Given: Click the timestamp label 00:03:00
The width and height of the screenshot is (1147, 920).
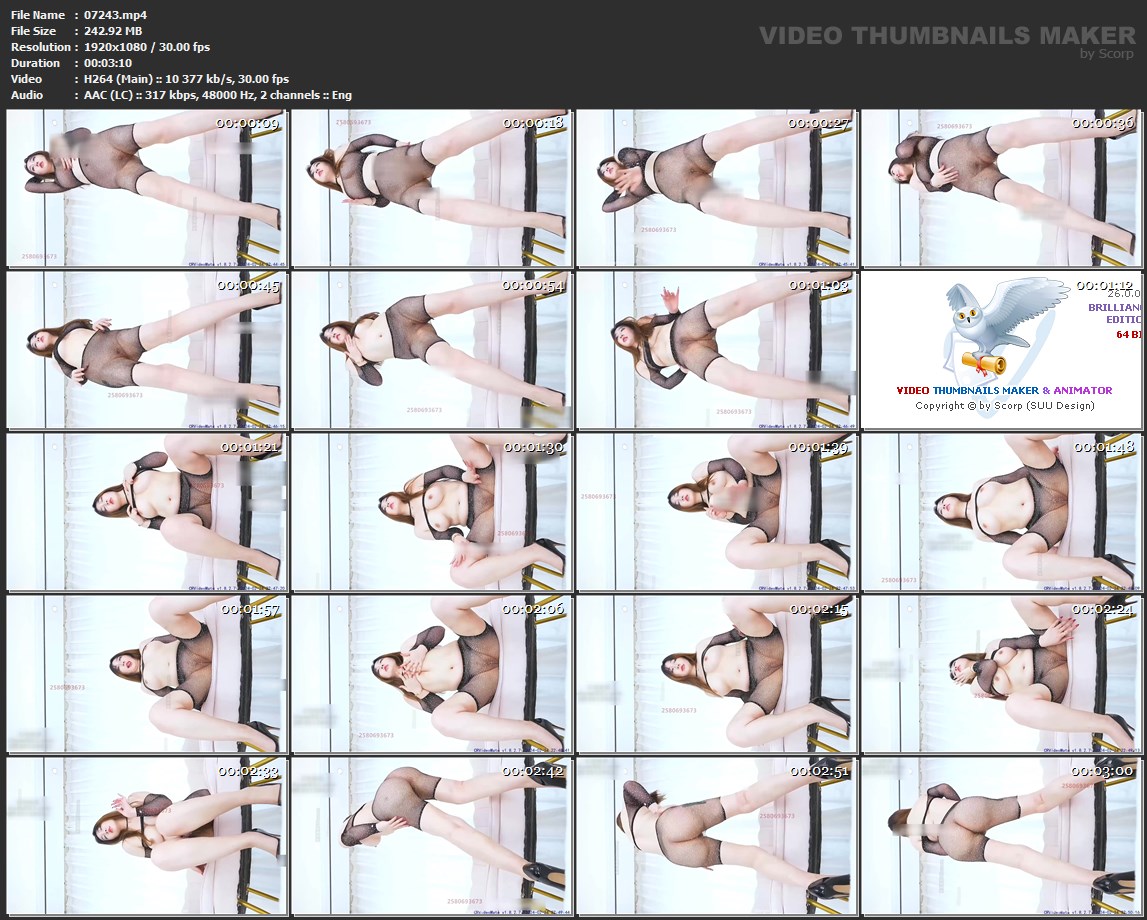Looking at the screenshot, I should pyautogui.click(x=1102, y=771).
